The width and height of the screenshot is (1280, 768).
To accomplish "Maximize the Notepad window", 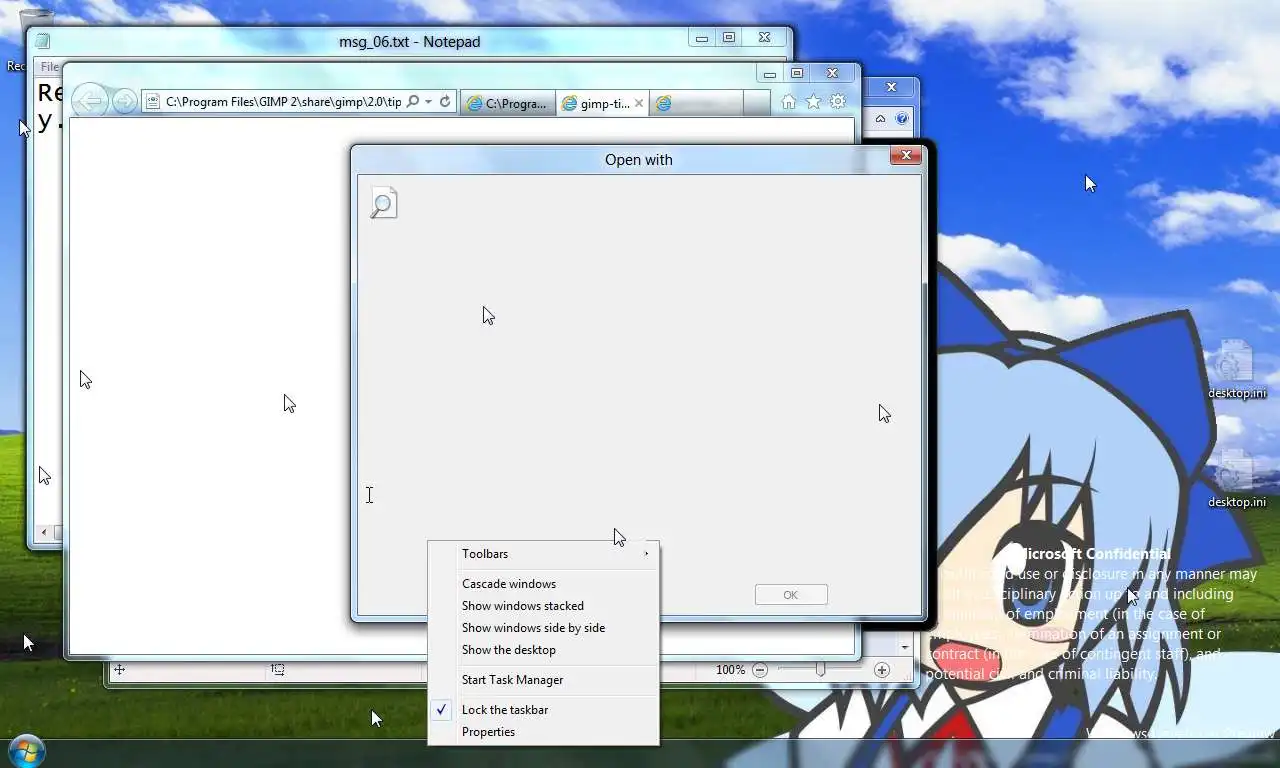I will point(729,38).
